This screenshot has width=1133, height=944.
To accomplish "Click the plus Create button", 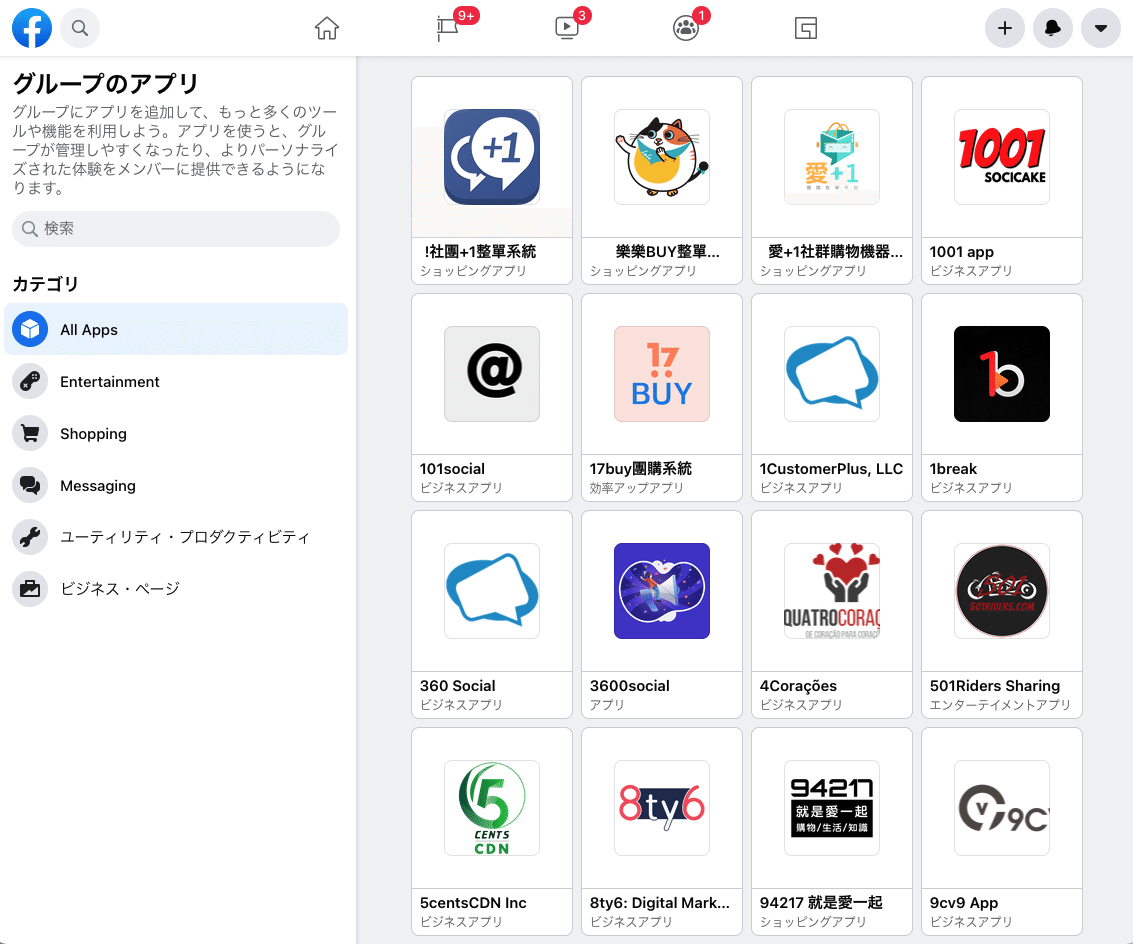I will [x=1004, y=28].
